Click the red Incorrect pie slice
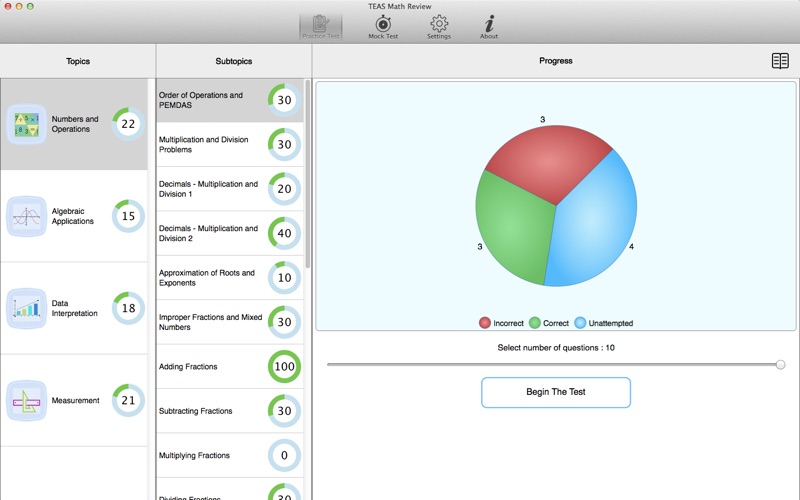The height and width of the screenshot is (500, 800). pos(548,161)
